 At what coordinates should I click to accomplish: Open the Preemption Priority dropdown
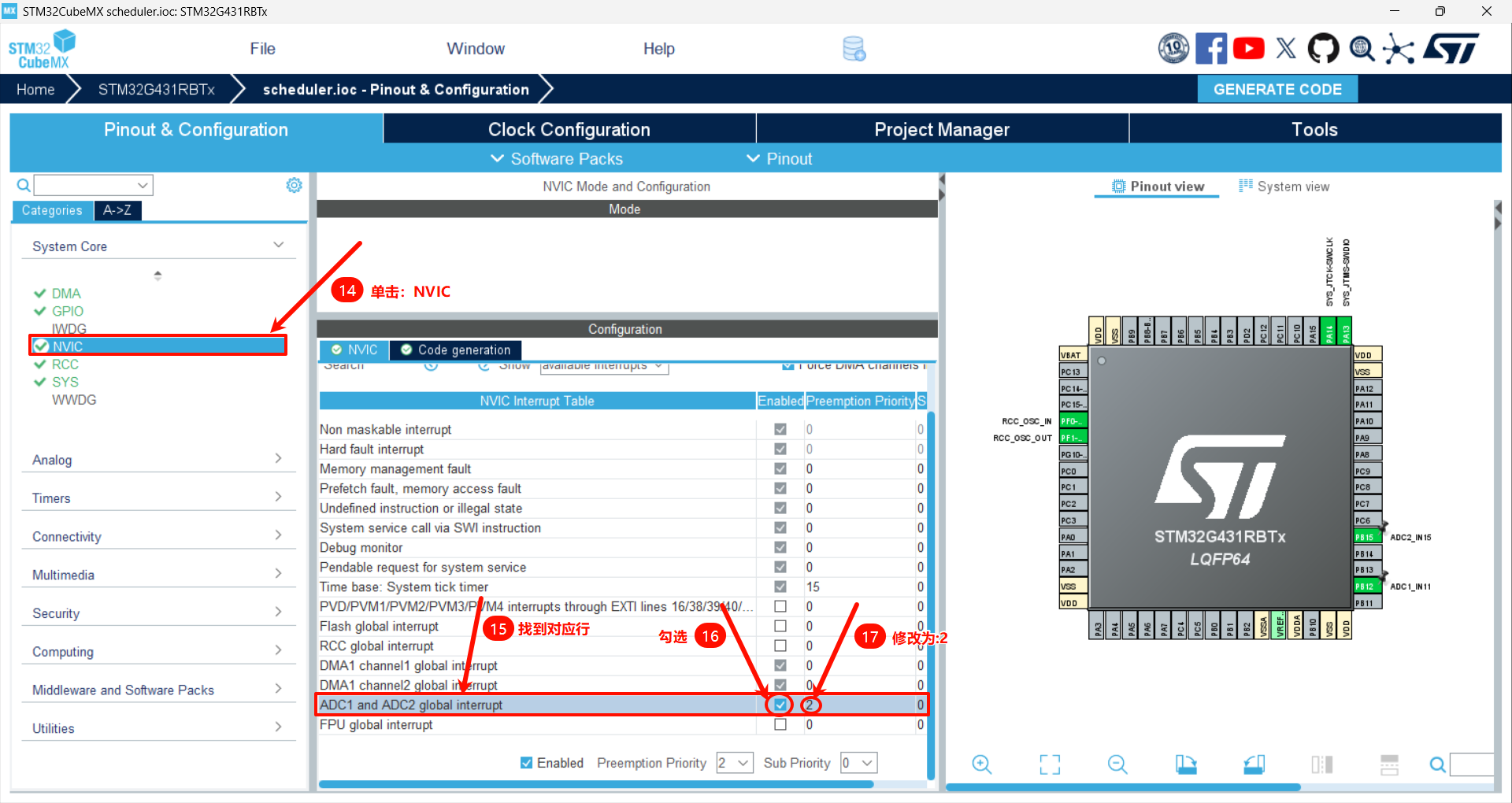(x=735, y=763)
